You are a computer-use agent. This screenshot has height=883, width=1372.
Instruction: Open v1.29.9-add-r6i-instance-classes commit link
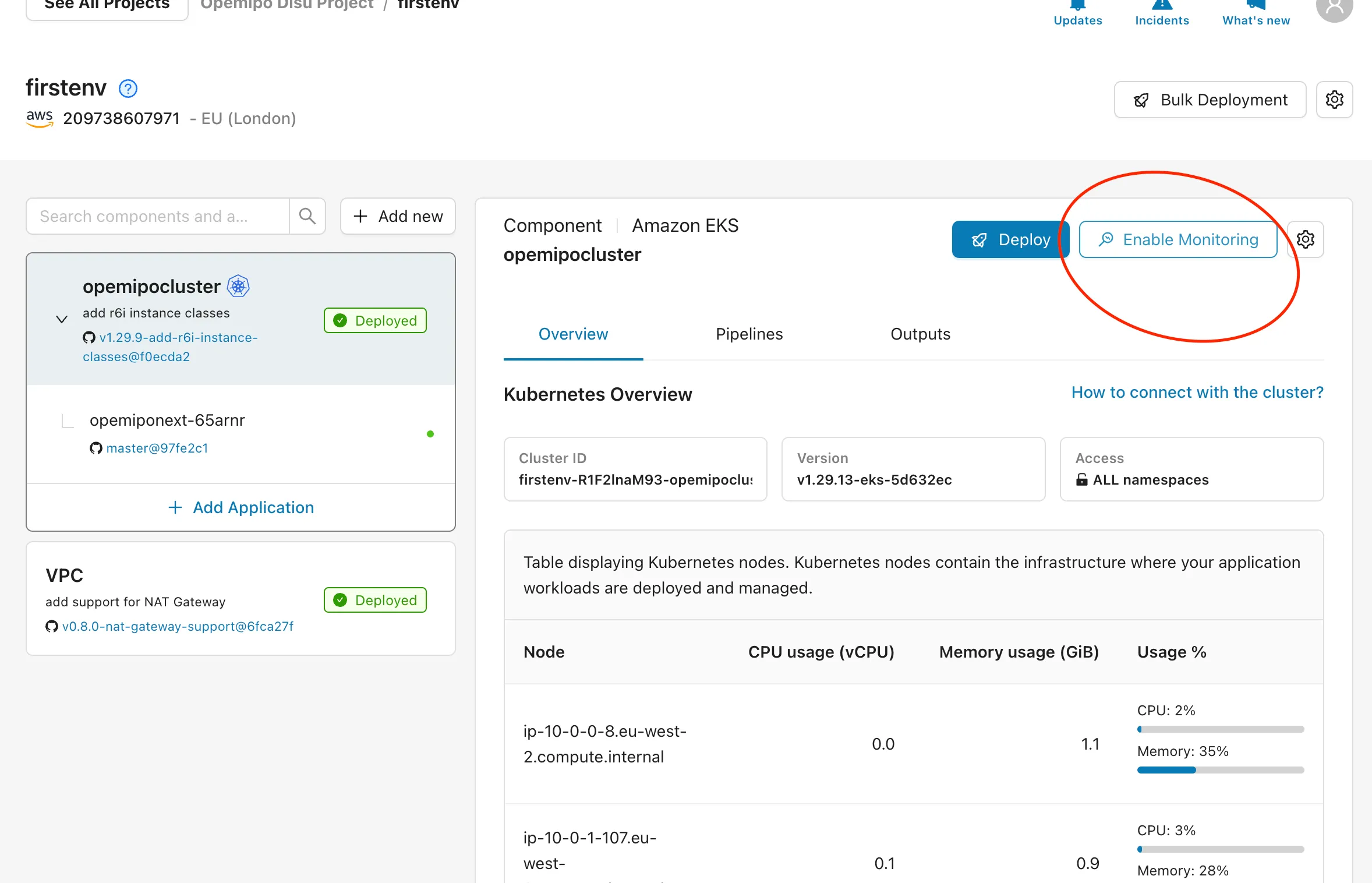tap(170, 347)
